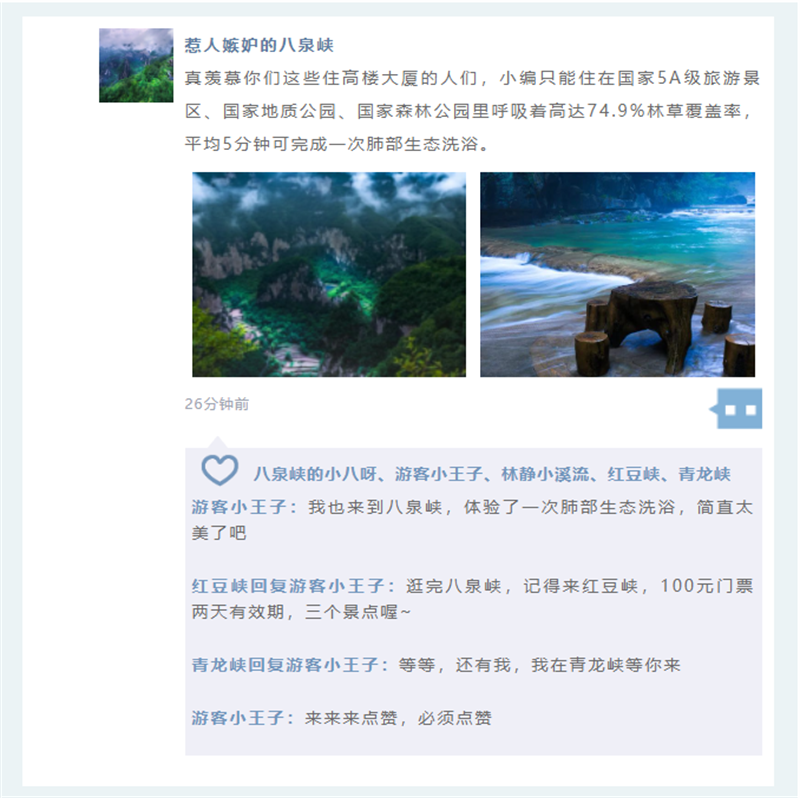This screenshot has width=800, height=798.
Task: Click liker name 林静小溪流
Action: (x=545, y=474)
